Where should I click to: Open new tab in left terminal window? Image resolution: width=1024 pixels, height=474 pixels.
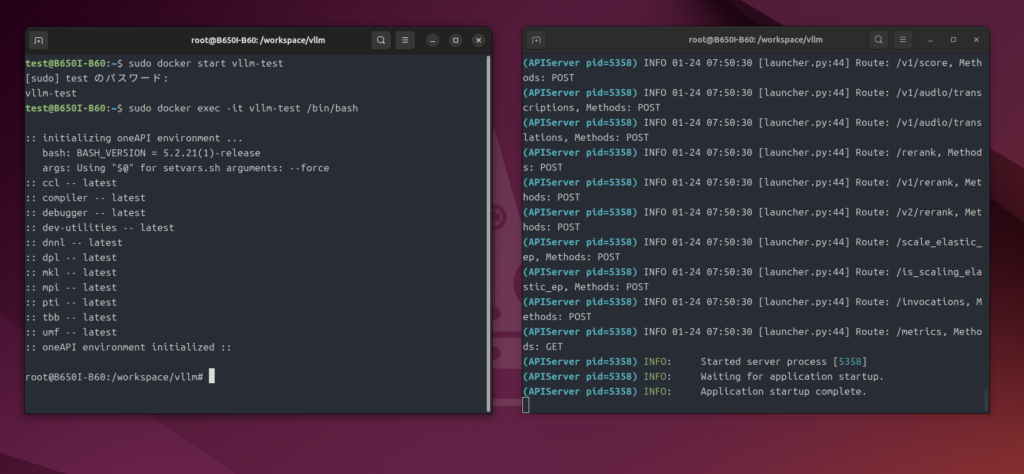click(x=39, y=40)
